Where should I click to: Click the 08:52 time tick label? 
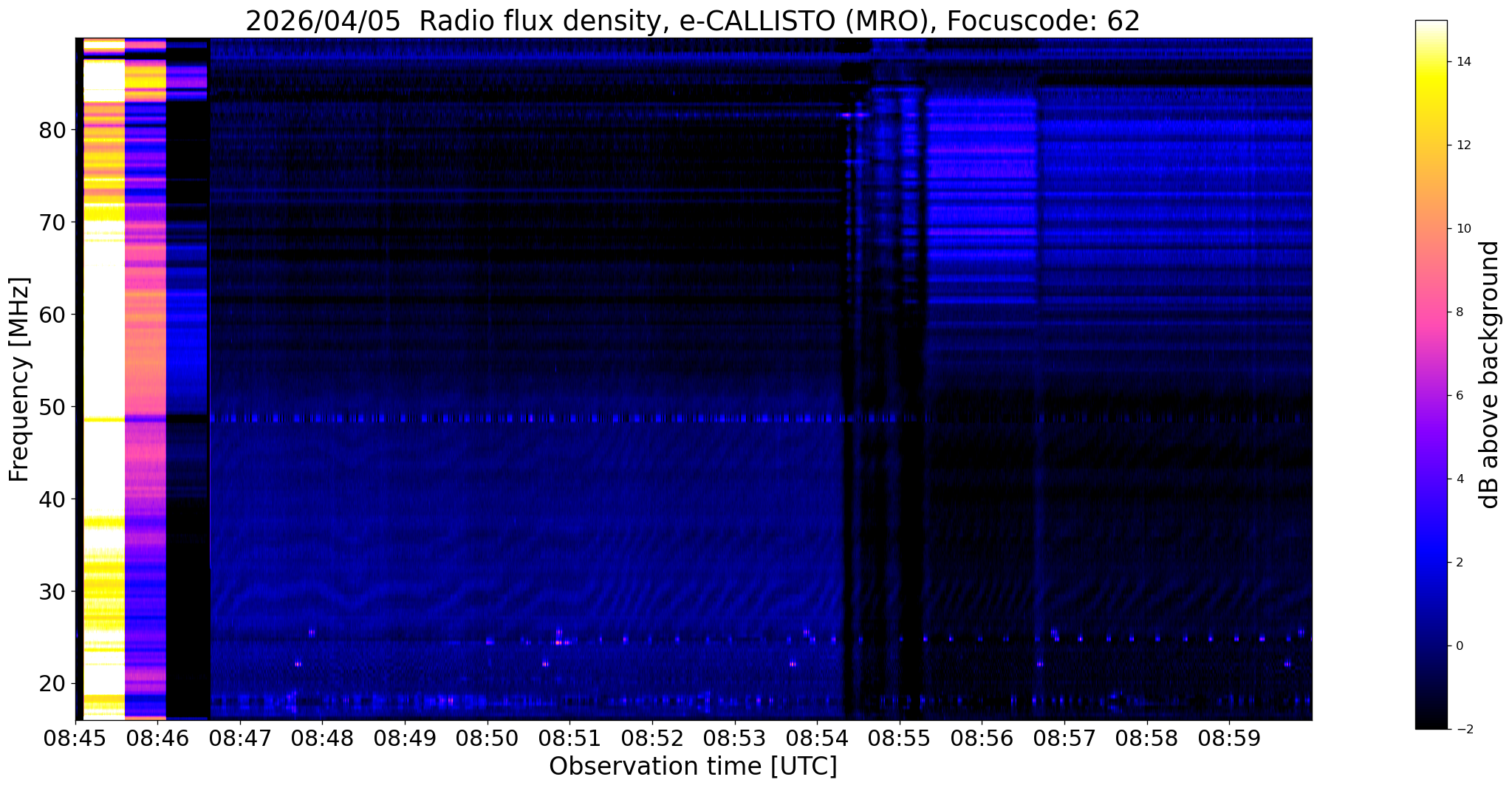652,739
